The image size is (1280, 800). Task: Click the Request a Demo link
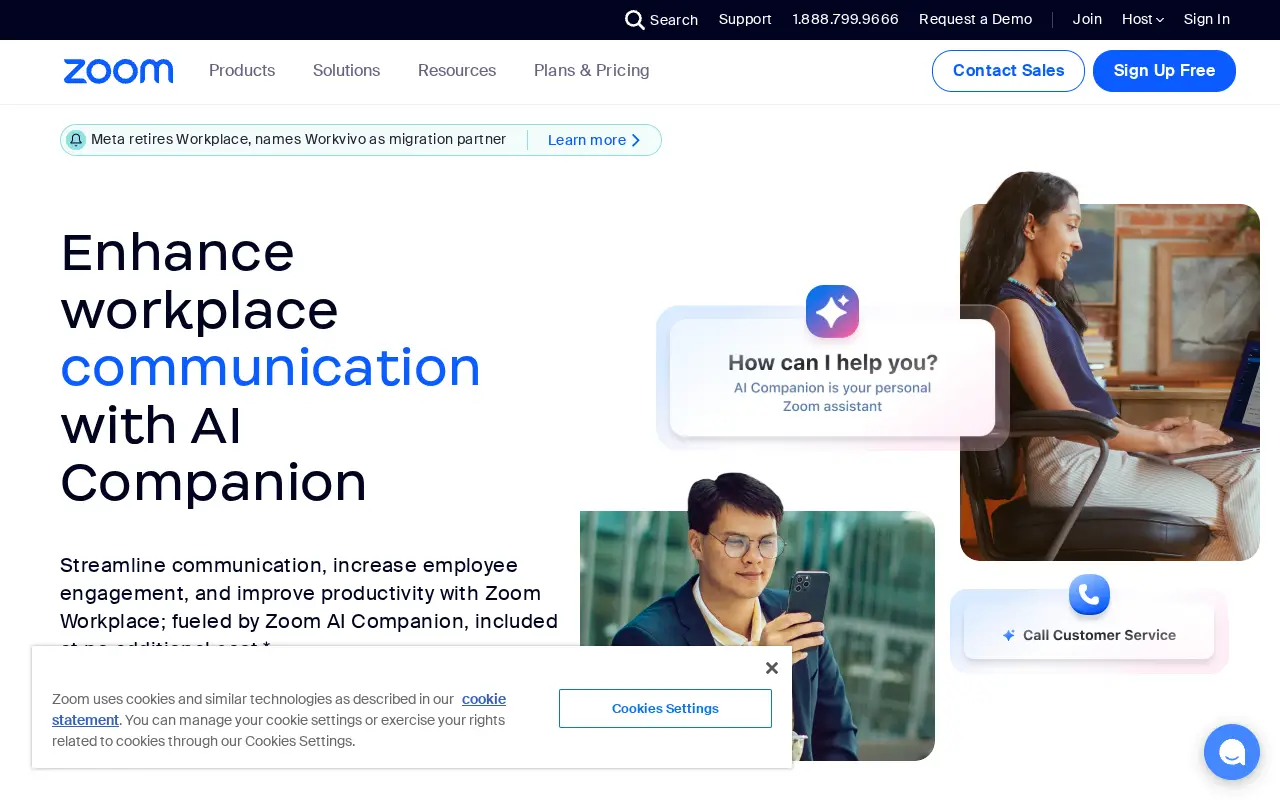975,19
